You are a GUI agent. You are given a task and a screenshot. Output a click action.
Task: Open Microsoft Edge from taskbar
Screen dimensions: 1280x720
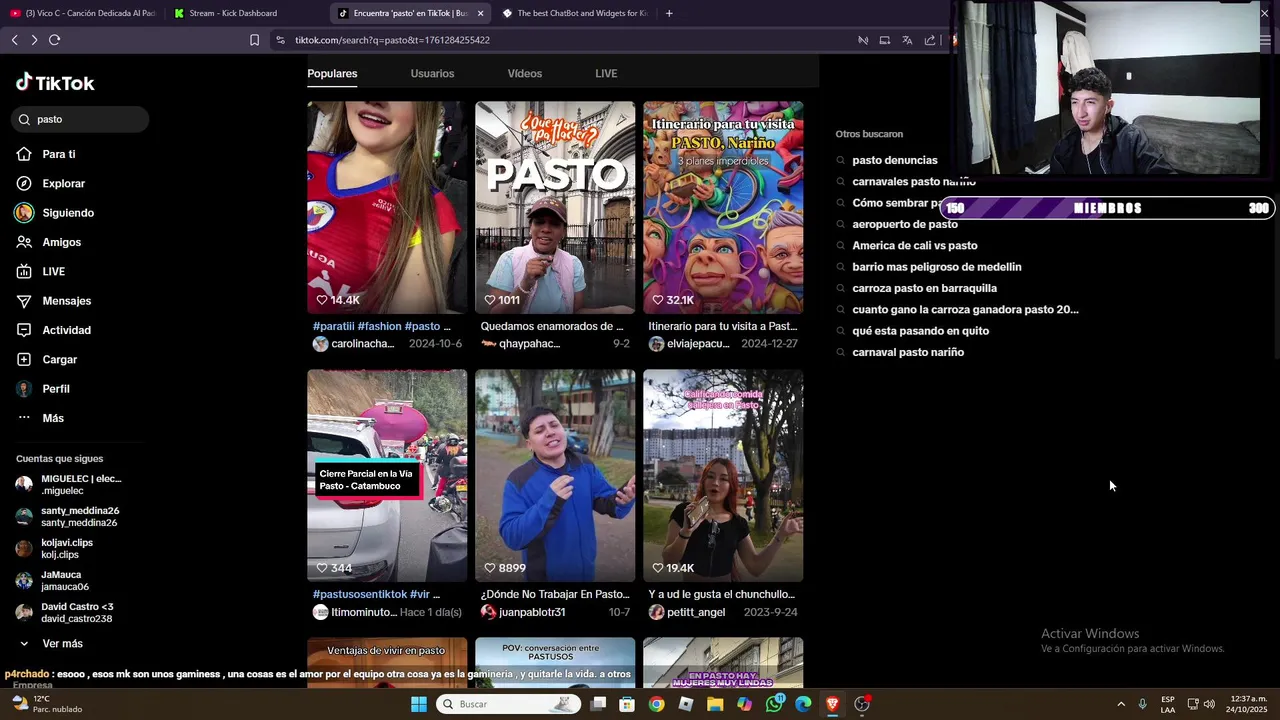[x=803, y=704]
